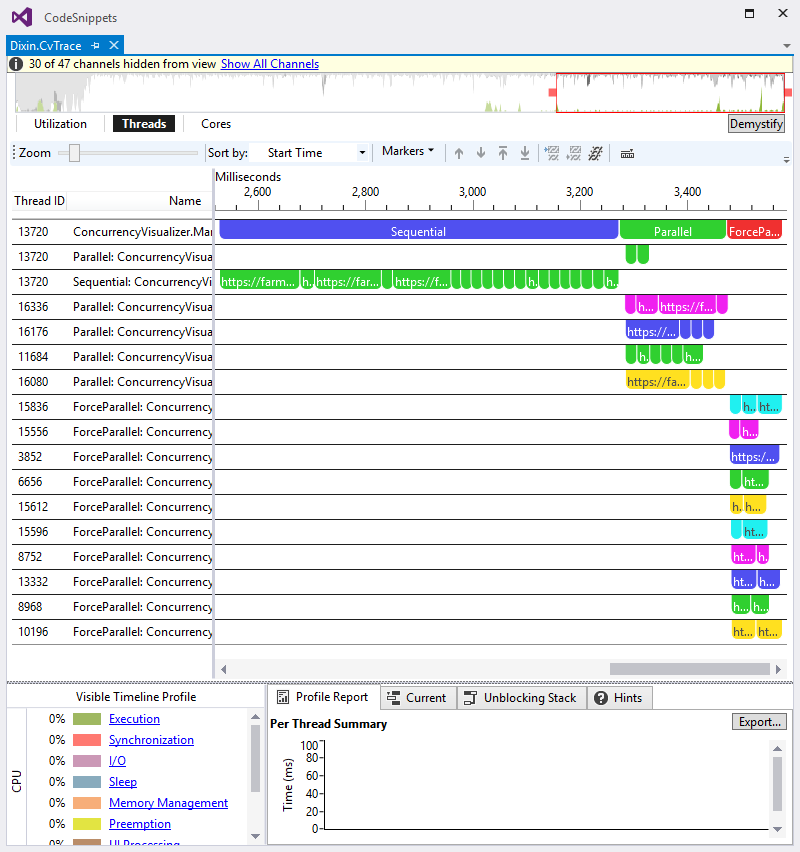Click the Per Thread Summary scroll up arrow
800x852 pixels.
(x=778, y=749)
